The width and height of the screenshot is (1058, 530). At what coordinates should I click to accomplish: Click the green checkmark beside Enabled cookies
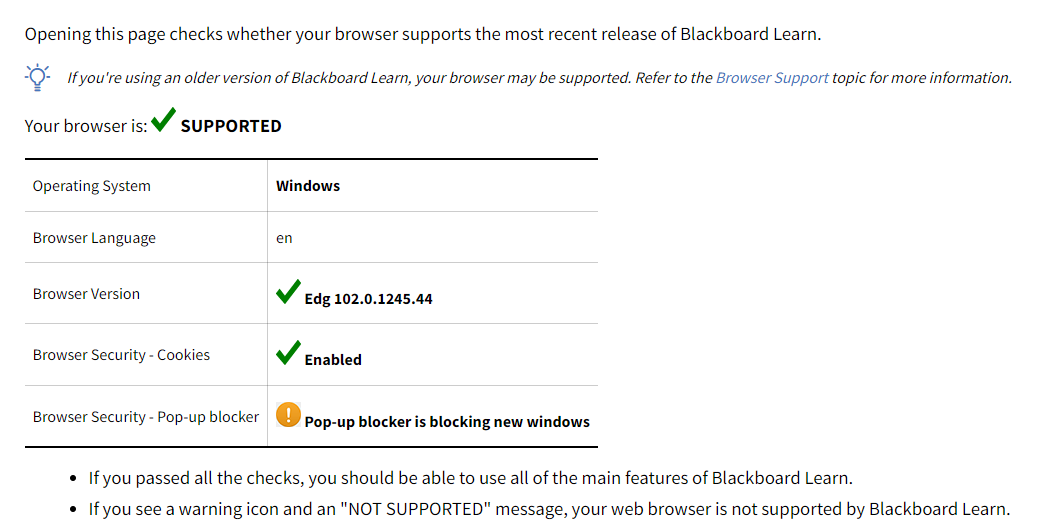[288, 352]
